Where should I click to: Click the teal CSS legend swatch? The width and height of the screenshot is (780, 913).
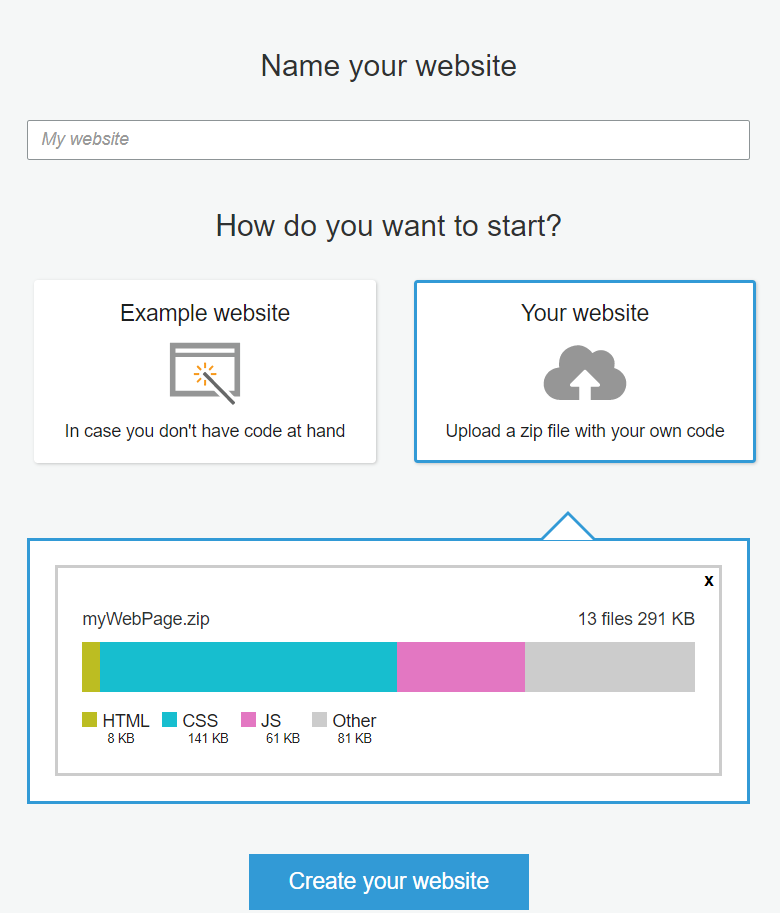169,720
